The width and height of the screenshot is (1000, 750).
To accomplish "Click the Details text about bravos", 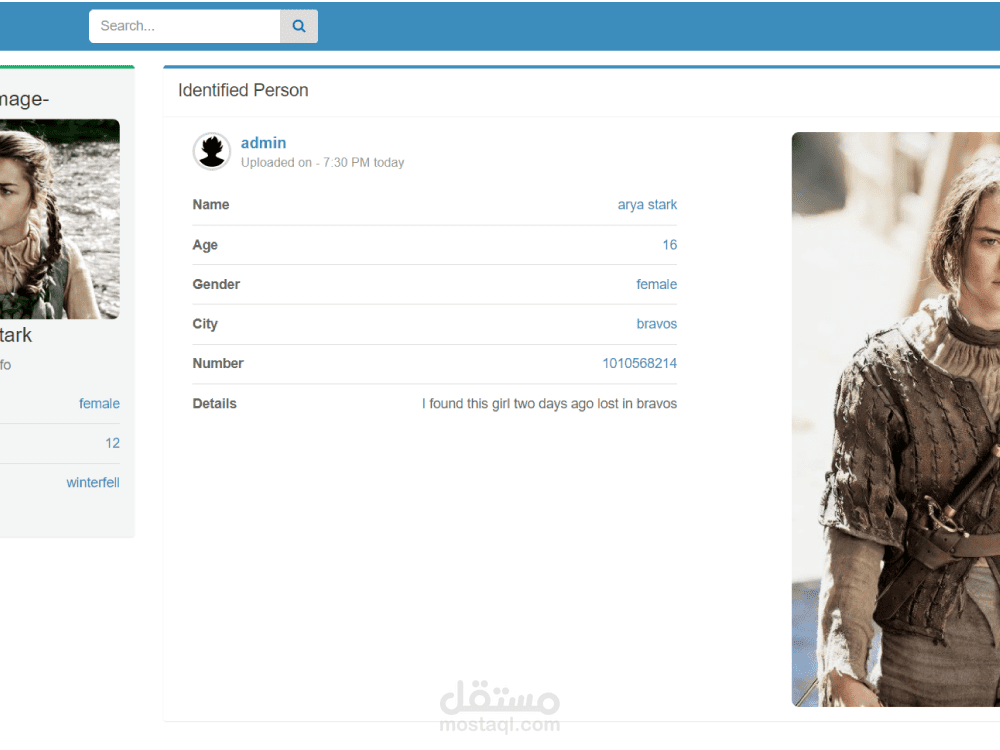I will pyautogui.click(x=549, y=404).
